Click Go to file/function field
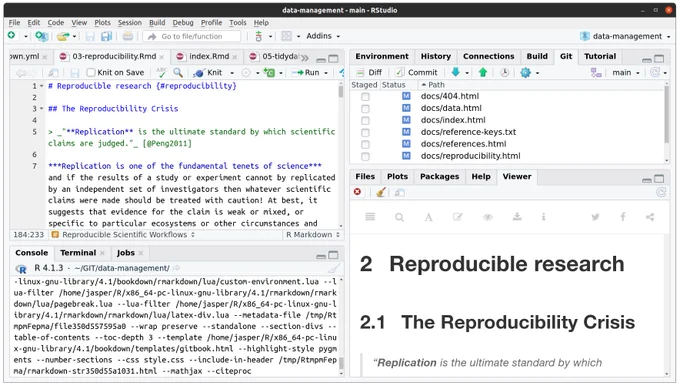 pyautogui.click(x=192, y=36)
